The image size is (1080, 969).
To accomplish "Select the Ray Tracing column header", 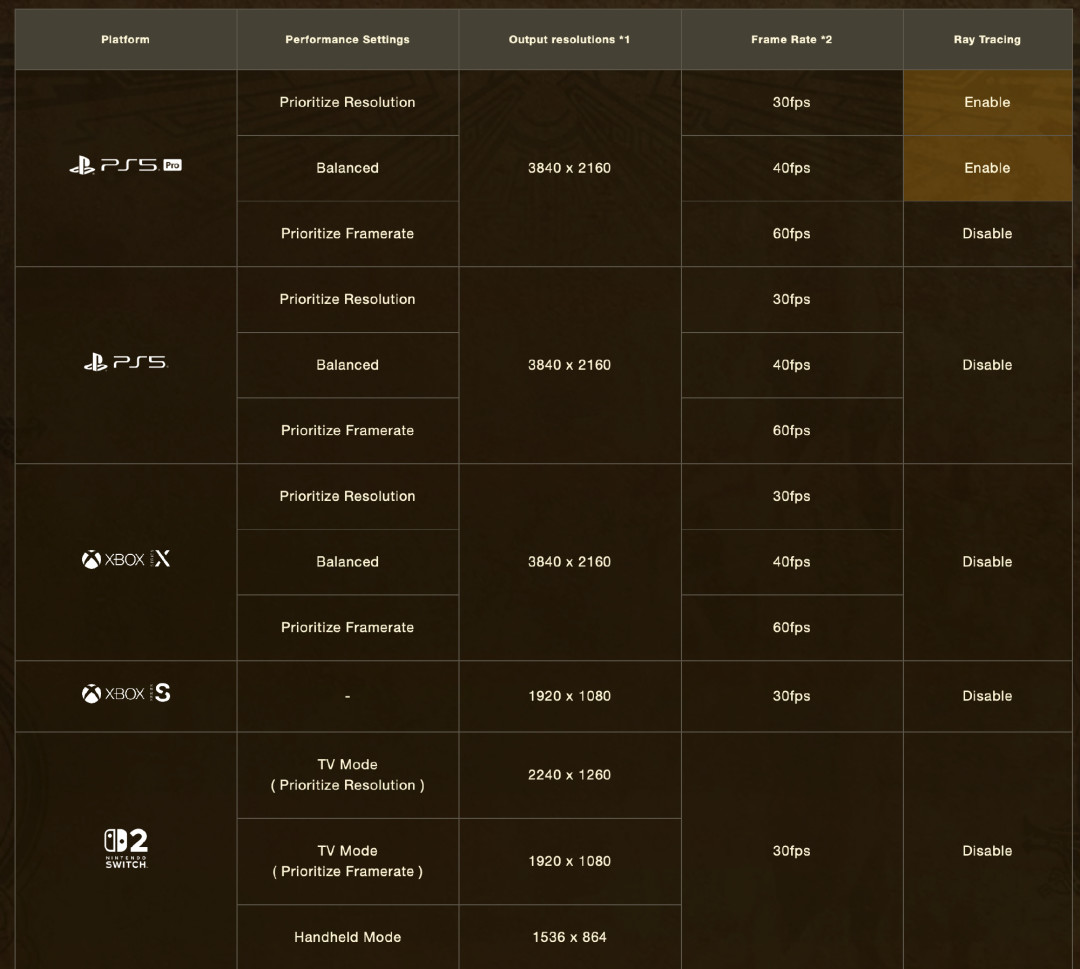I will (x=987, y=39).
